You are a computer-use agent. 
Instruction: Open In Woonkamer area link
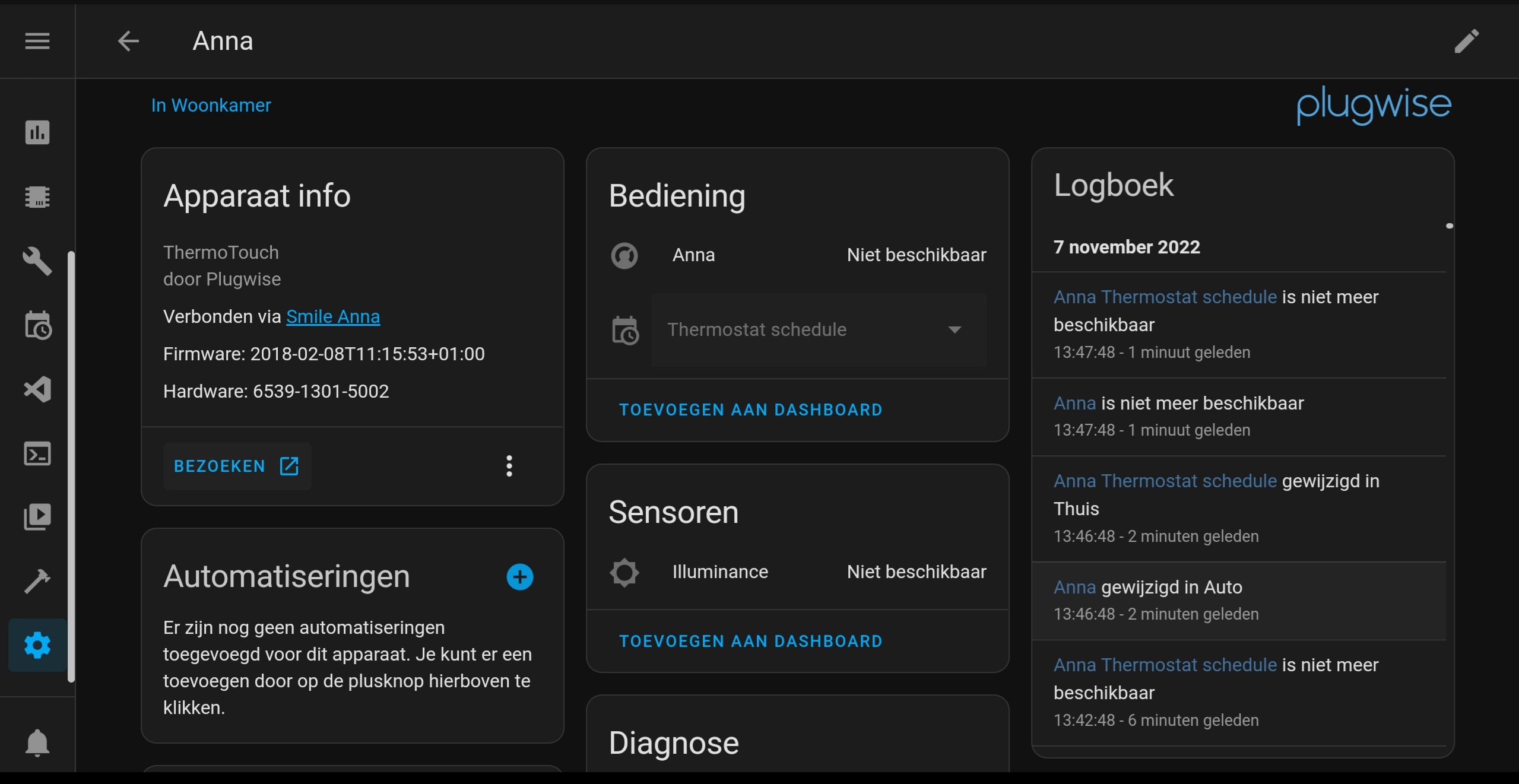click(210, 105)
